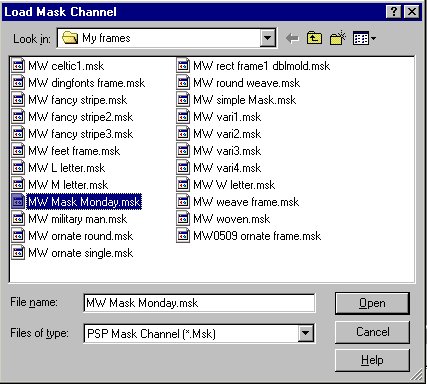Click the file icon of MW woven.msk
The width and height of the screenshot is (427, 384).
pos(183,219)
